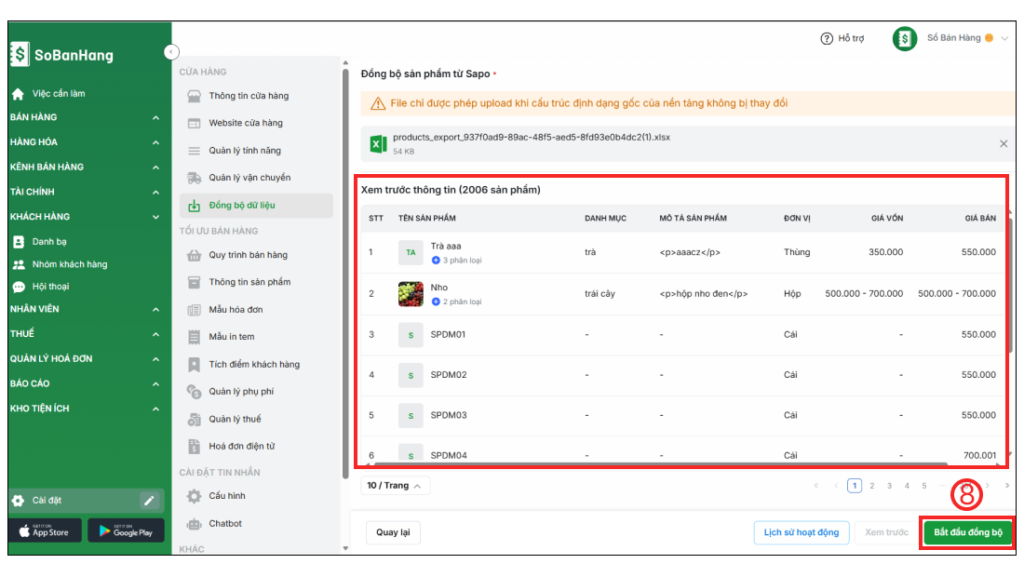Go to page 2 in pagination
Viewport: 1024px width, 577px height.
[x=872, y=486]
